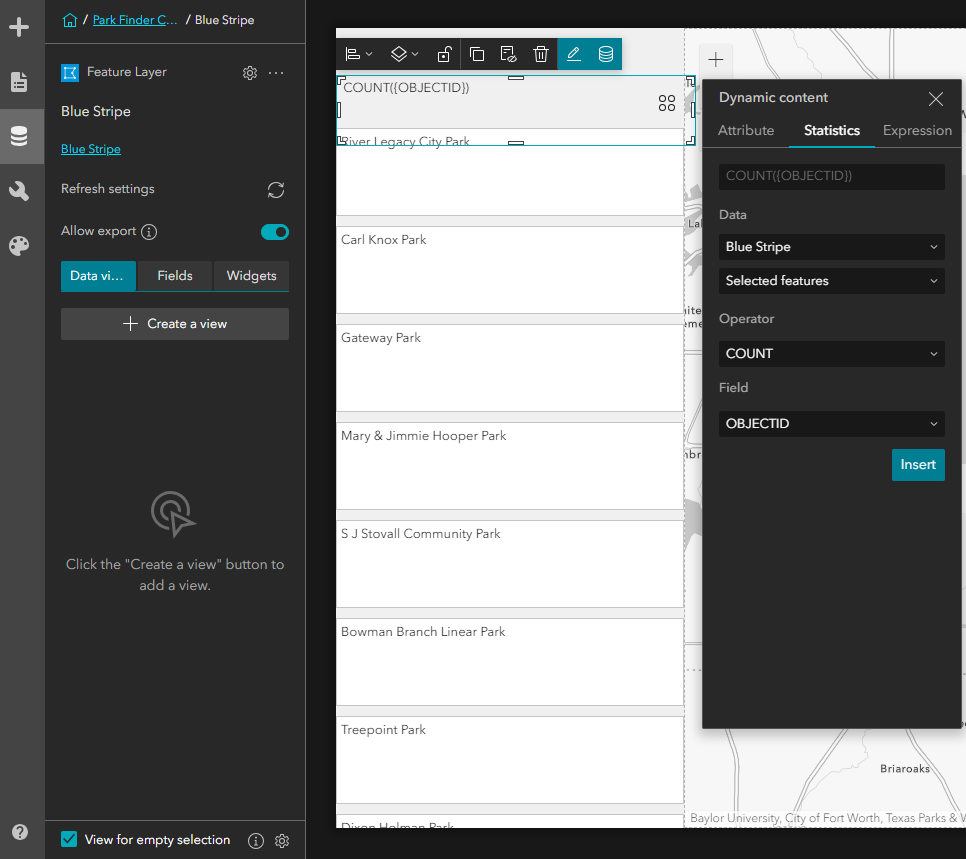Switch to the Fields tab

[174, 276]
